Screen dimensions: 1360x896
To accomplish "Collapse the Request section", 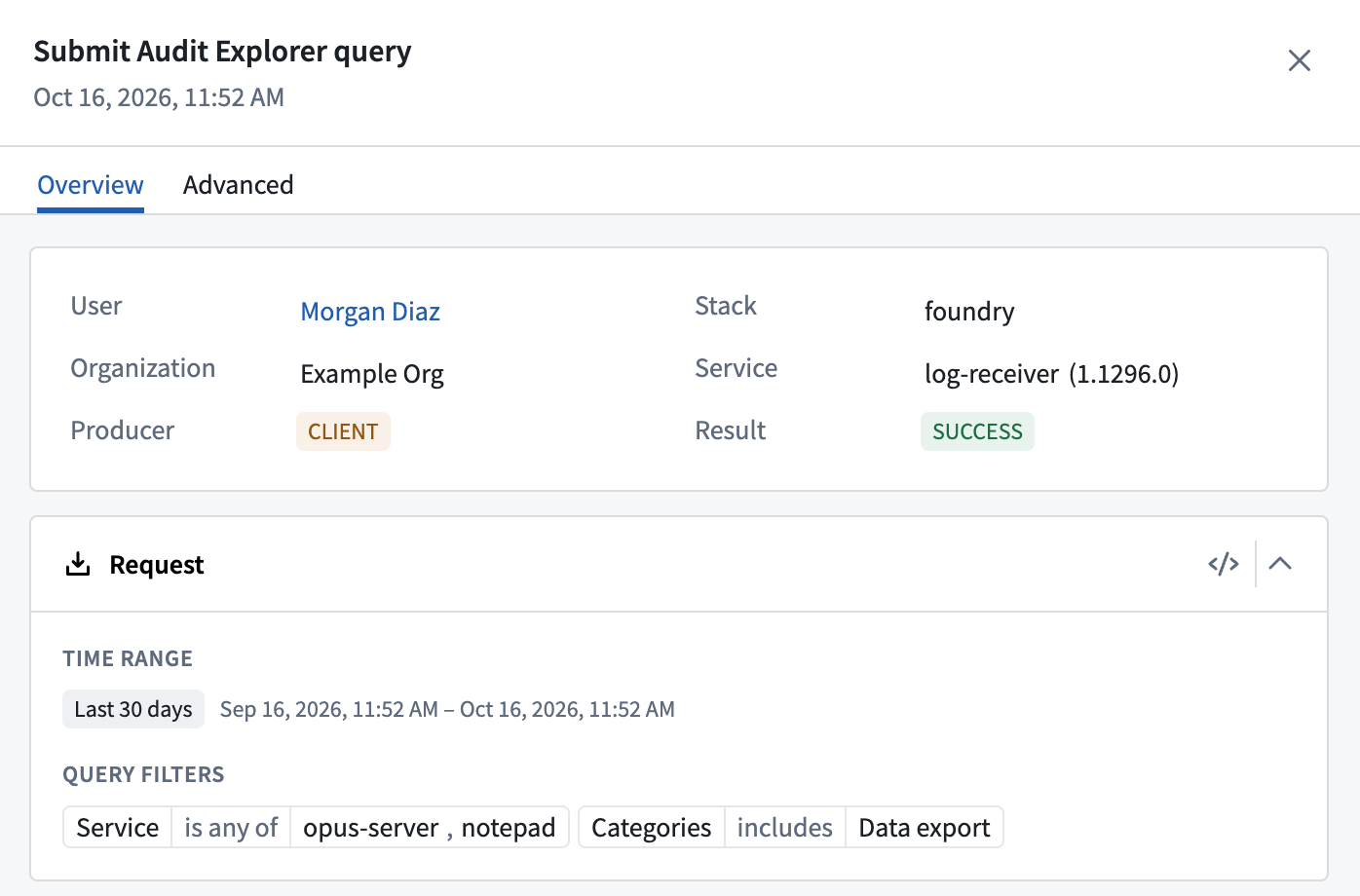I will click(x=1280, y=564).
